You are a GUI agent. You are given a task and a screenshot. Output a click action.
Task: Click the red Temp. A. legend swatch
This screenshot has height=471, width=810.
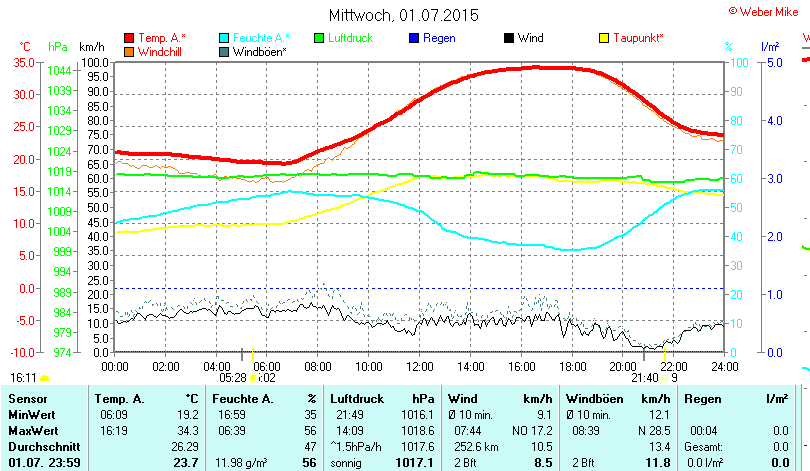click(x=129, y=38)
